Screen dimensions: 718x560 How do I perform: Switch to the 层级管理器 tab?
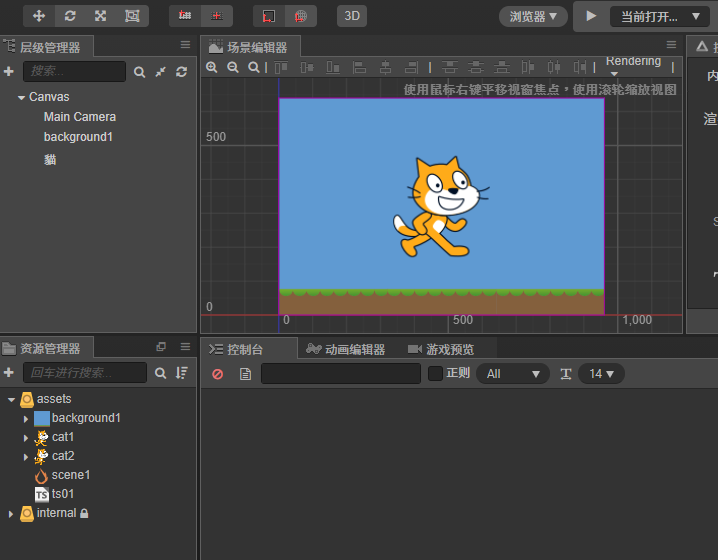(46, 47)
